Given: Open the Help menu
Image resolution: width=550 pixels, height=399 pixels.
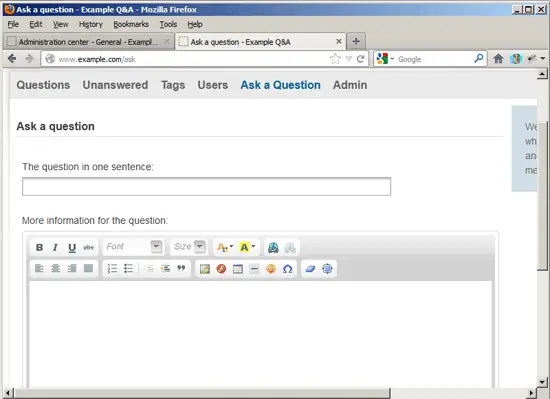Looking at the screenshot, I should click(x=195, y=24).
